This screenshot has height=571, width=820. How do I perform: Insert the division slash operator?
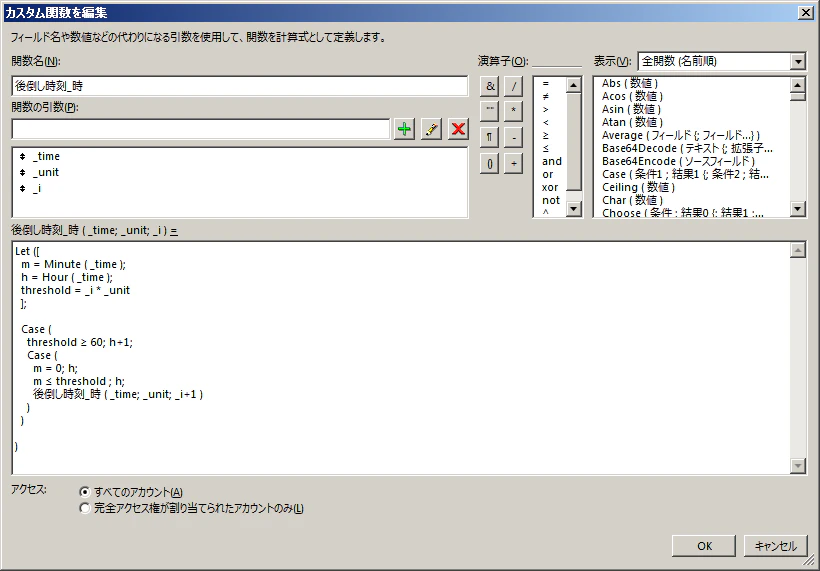pos(514,86)
